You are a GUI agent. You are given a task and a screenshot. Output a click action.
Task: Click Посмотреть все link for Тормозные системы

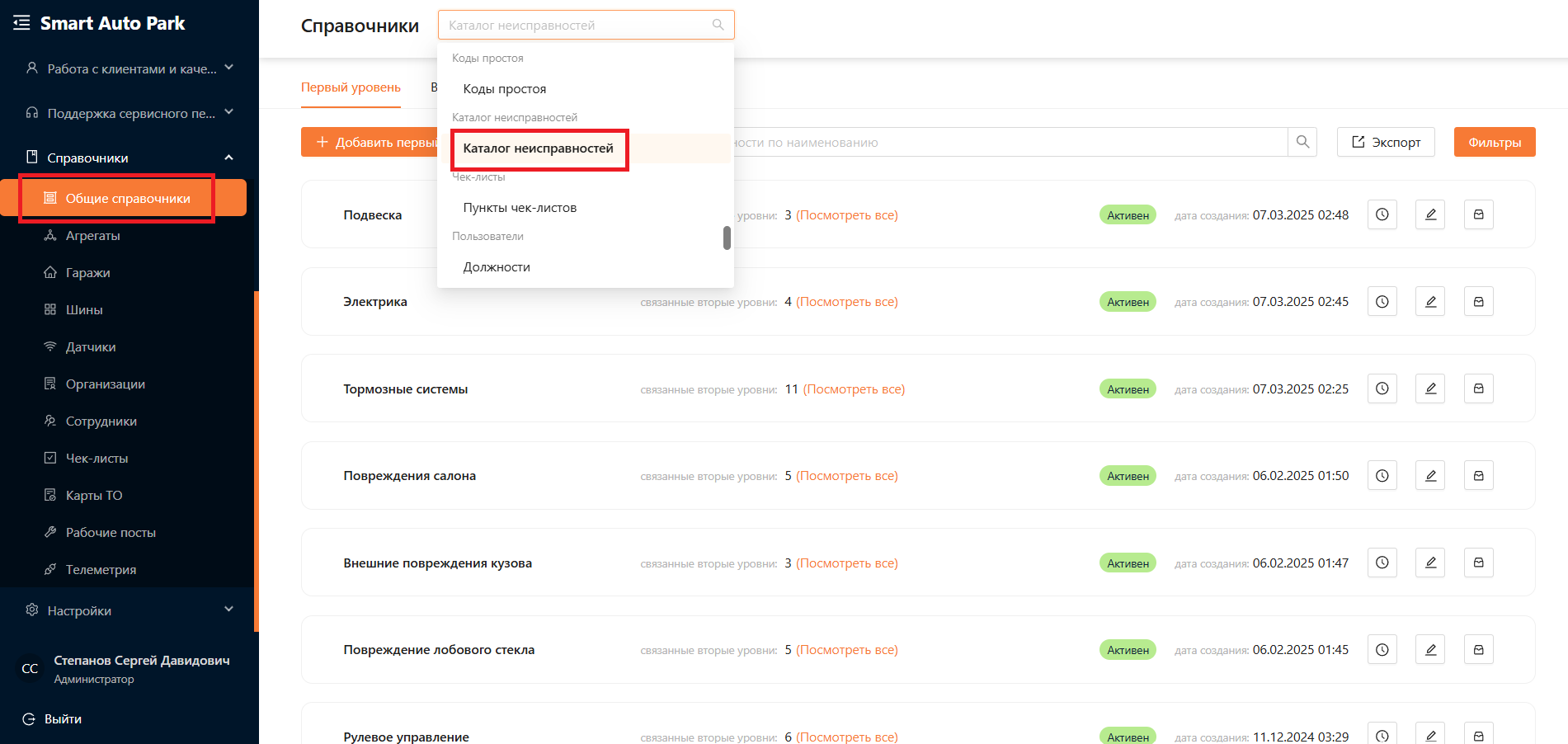pyautogui.click(x=854, y=389)
